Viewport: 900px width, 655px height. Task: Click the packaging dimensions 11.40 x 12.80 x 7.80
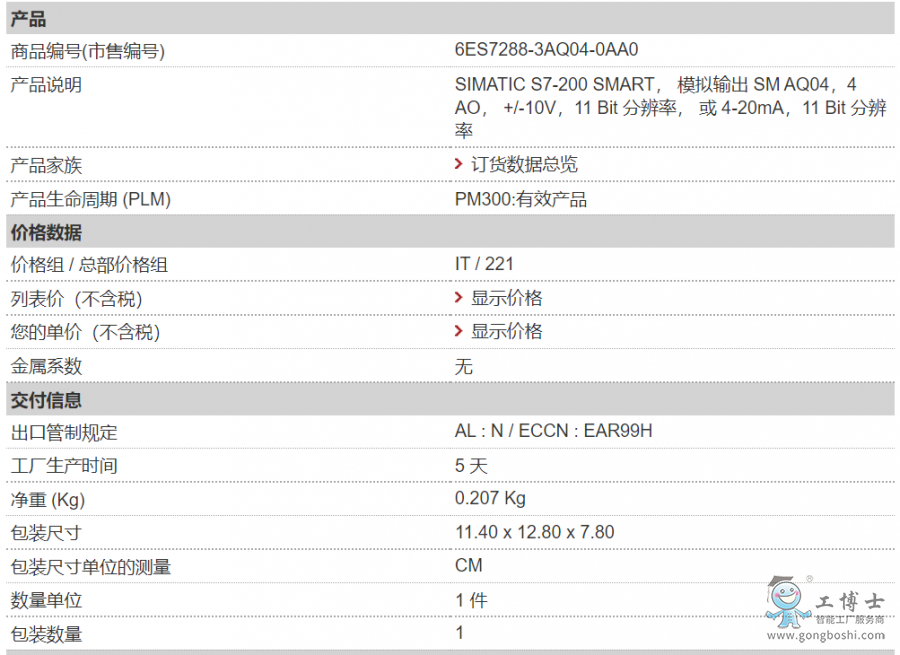coord(534,532)
